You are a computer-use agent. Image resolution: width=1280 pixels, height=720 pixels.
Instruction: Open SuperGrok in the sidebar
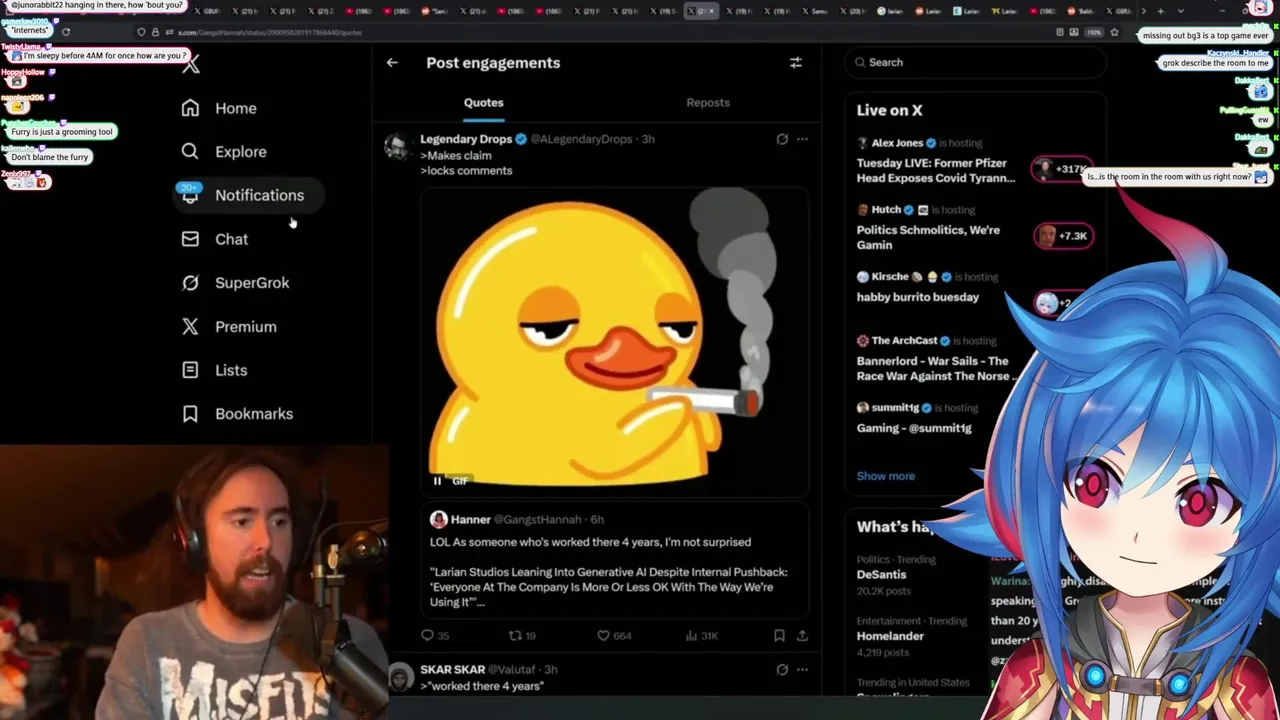[x=236, y=283]
